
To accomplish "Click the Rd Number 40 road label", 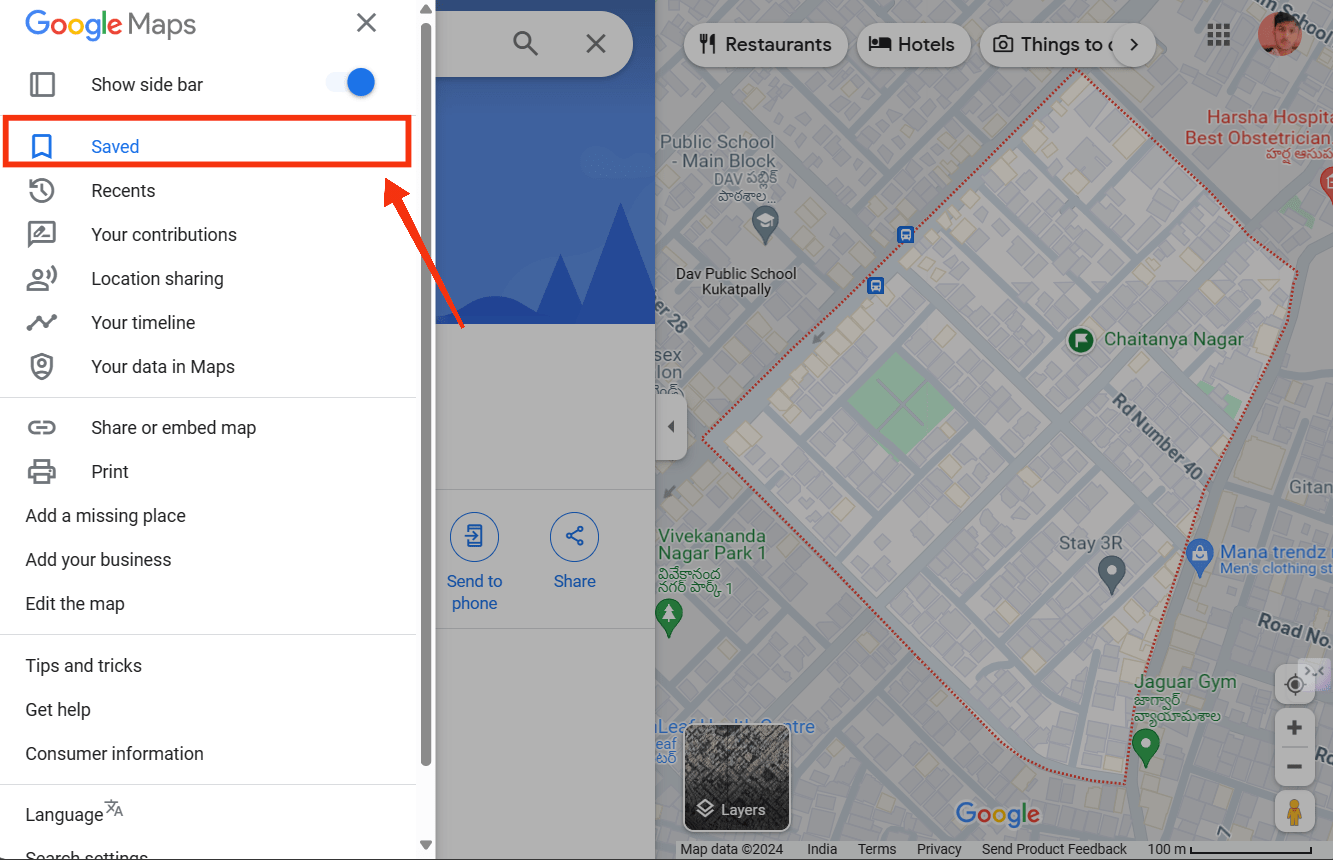I will (1158, 437).
